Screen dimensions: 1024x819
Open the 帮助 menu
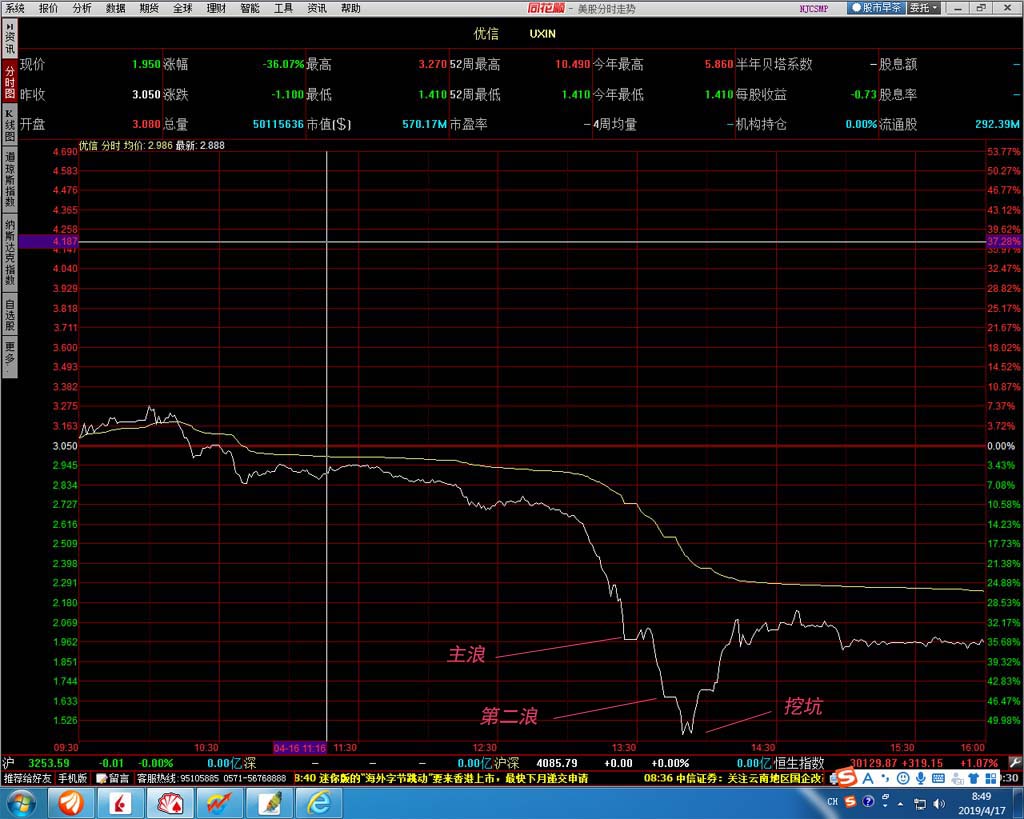[x=351, y=8]
